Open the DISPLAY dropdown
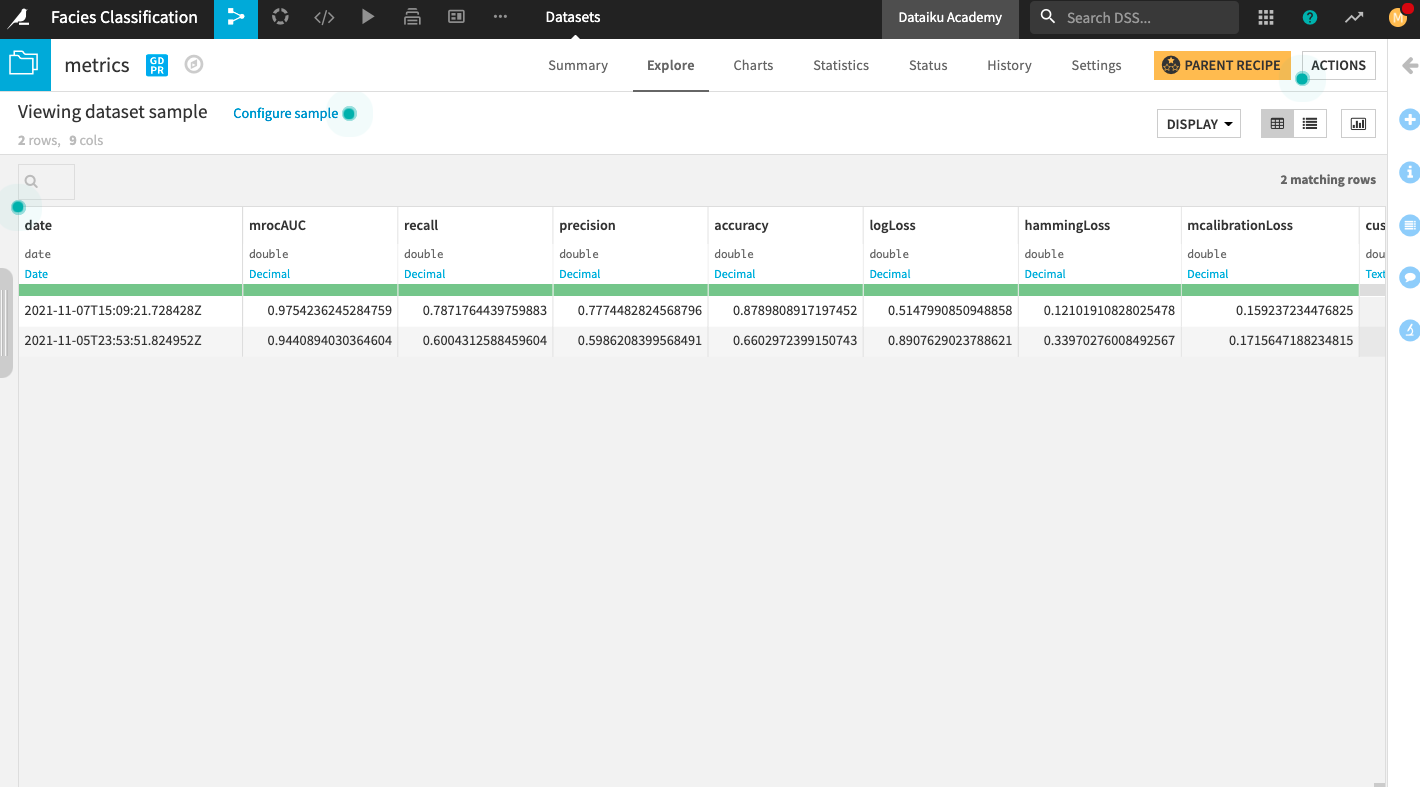Screen dimensions: 1420x787 tap(1198, 124)
